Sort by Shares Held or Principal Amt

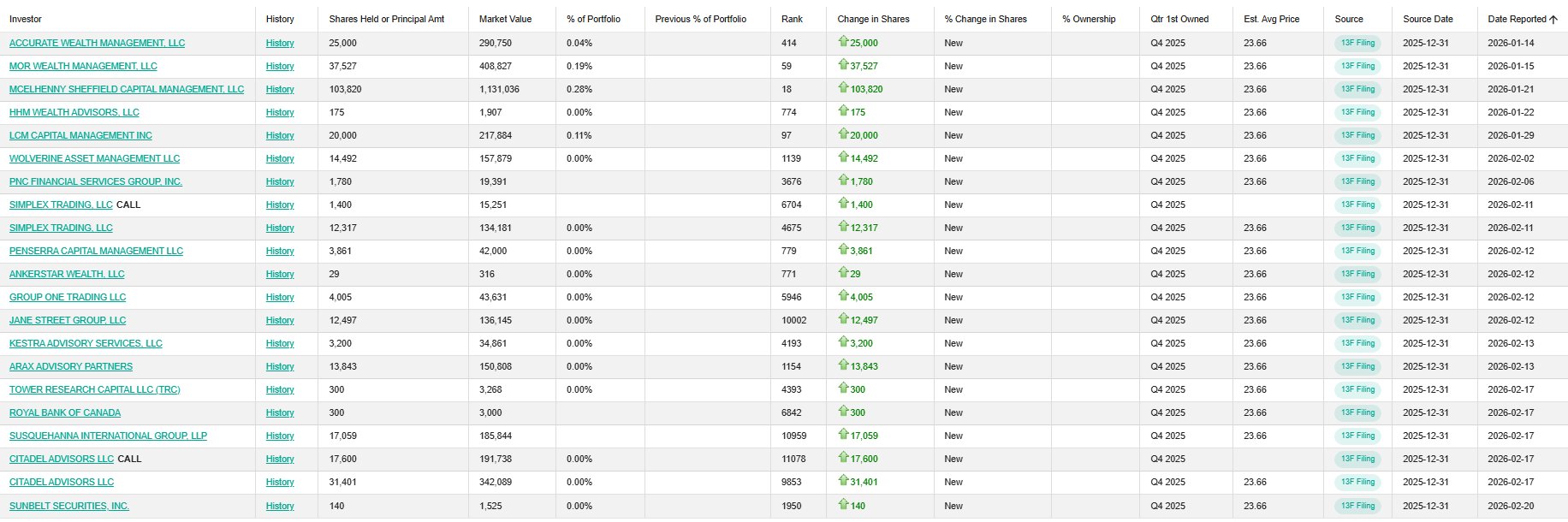[x=386, y=19]
